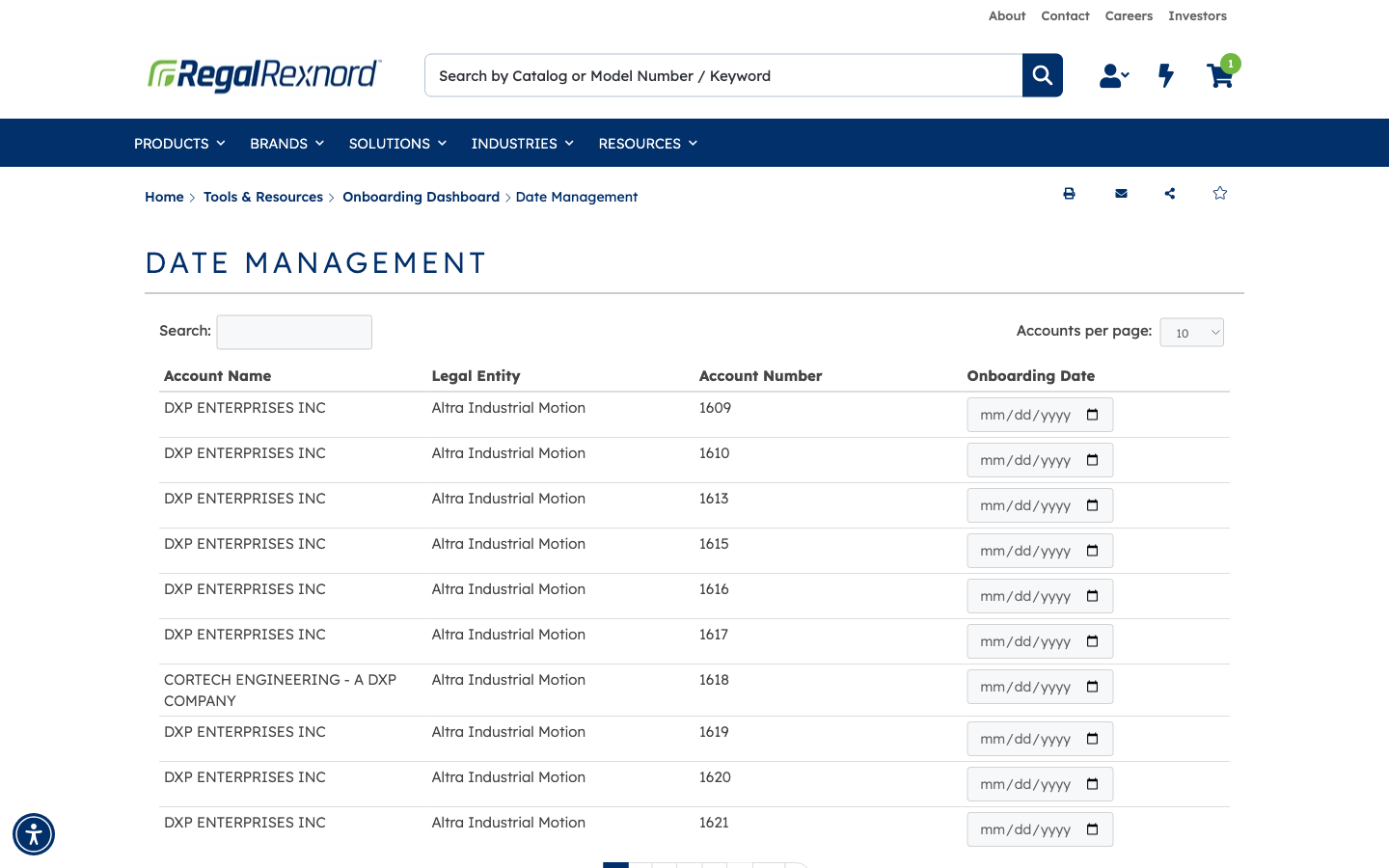The image size is (1389, 868).
Task: Open calendar picker for account 1620
Action: click(x=1093, y=784)
